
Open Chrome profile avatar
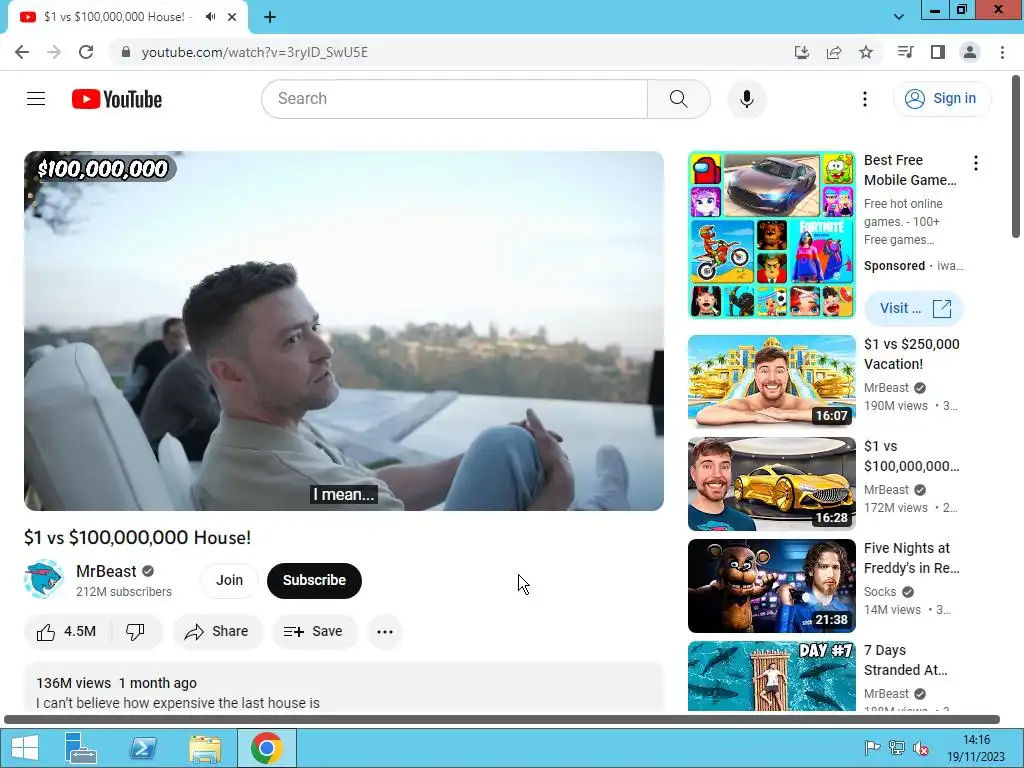point(970,52)
